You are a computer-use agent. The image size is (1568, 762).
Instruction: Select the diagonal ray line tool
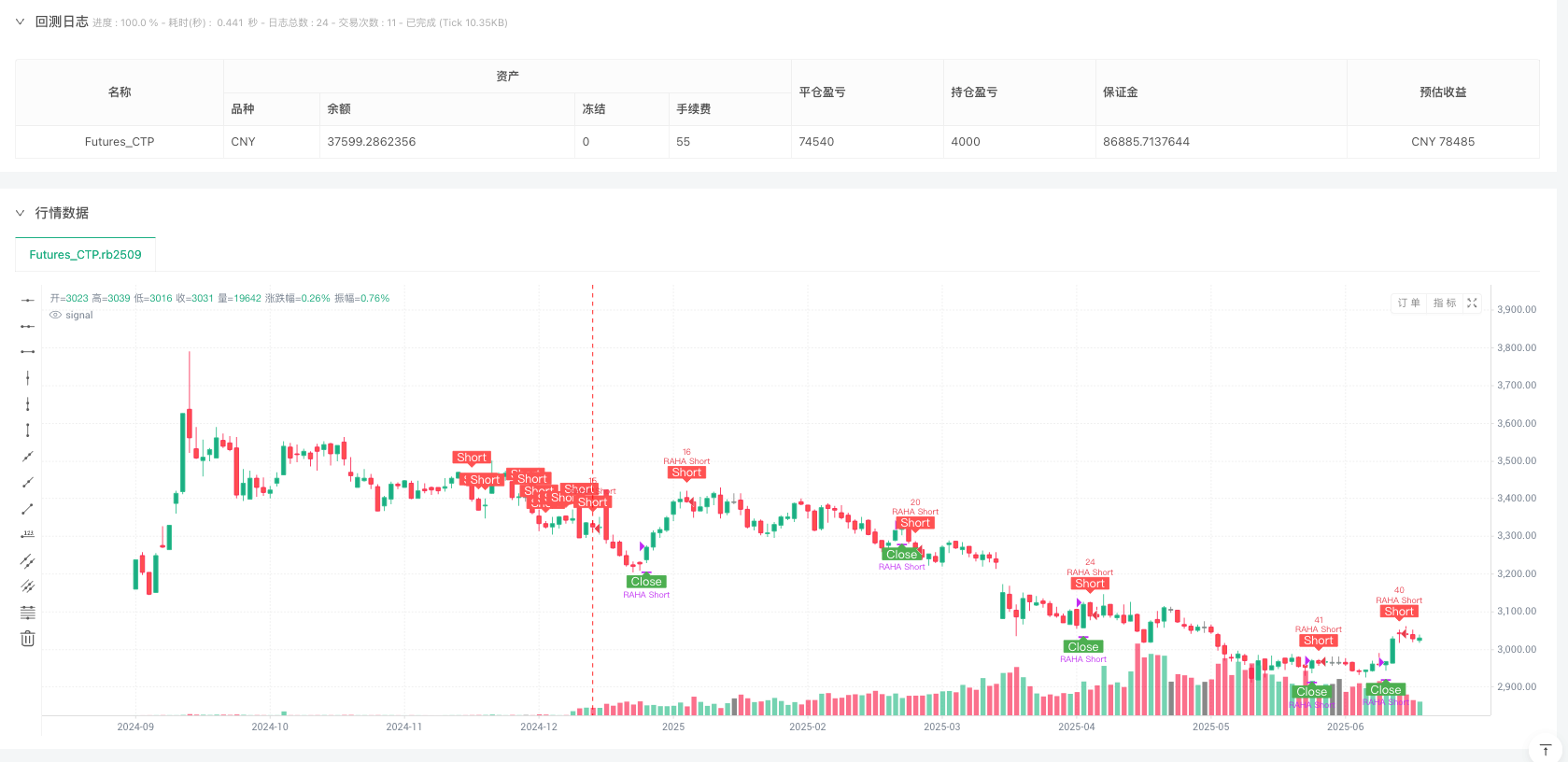28,483
